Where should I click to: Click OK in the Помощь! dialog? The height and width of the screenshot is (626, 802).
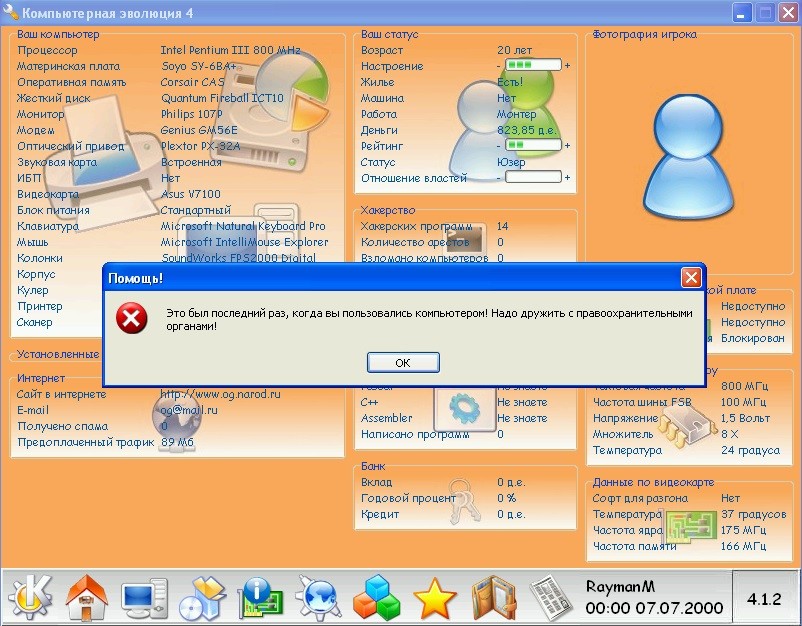coord(403,363)
